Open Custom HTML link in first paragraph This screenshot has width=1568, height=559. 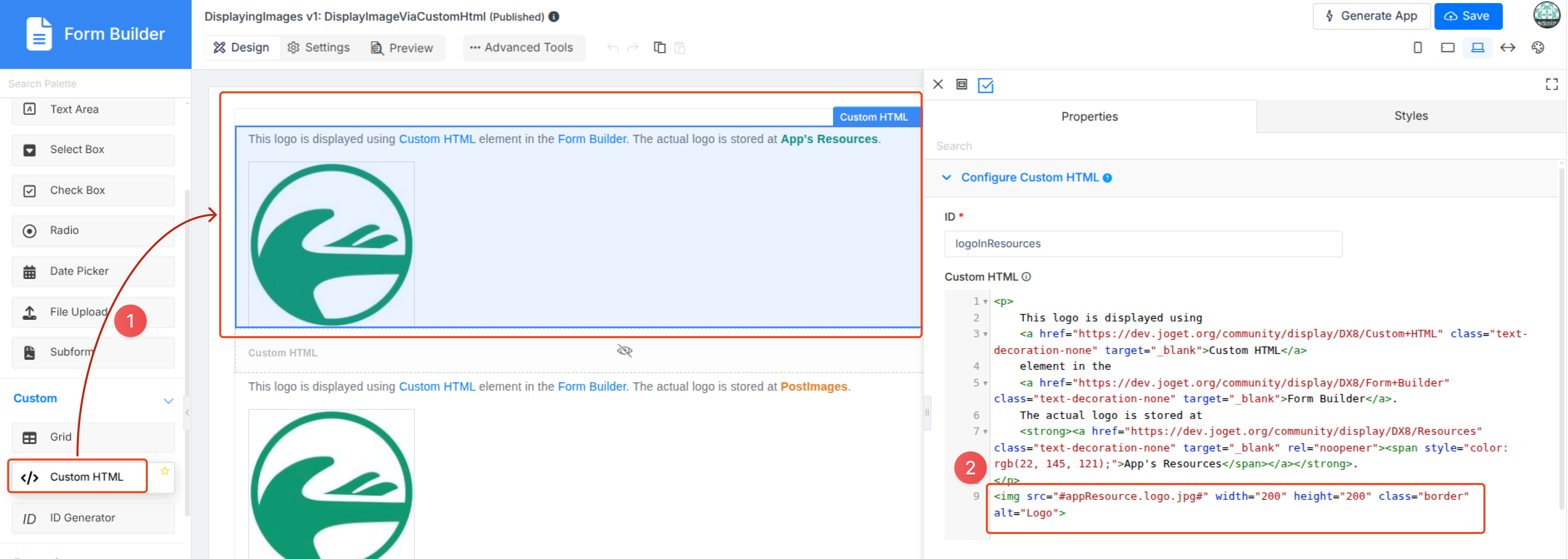(437, 139)
